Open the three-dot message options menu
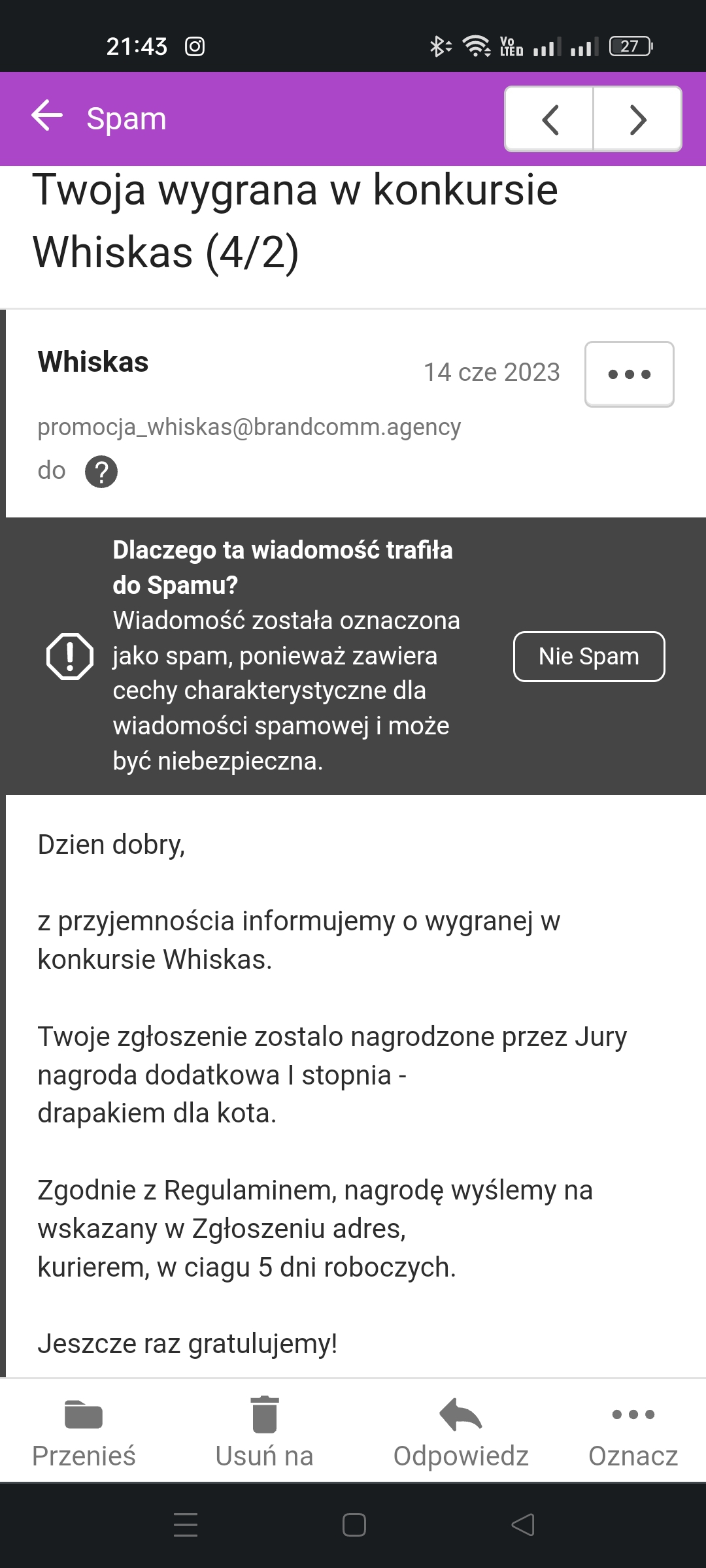 [629, 374]
